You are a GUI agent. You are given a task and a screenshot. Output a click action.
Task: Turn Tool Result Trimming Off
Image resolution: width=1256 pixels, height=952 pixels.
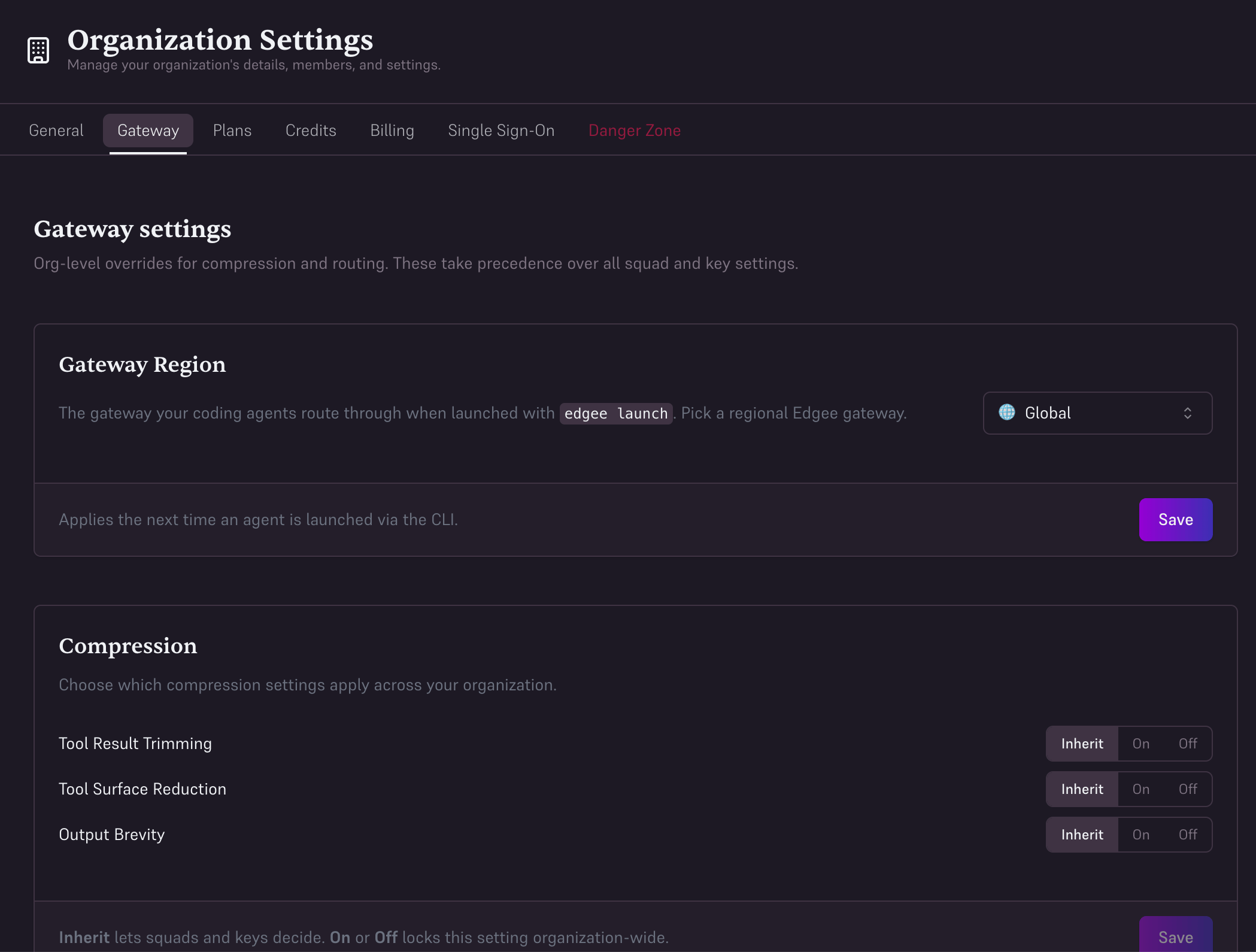coord(1188,744)
